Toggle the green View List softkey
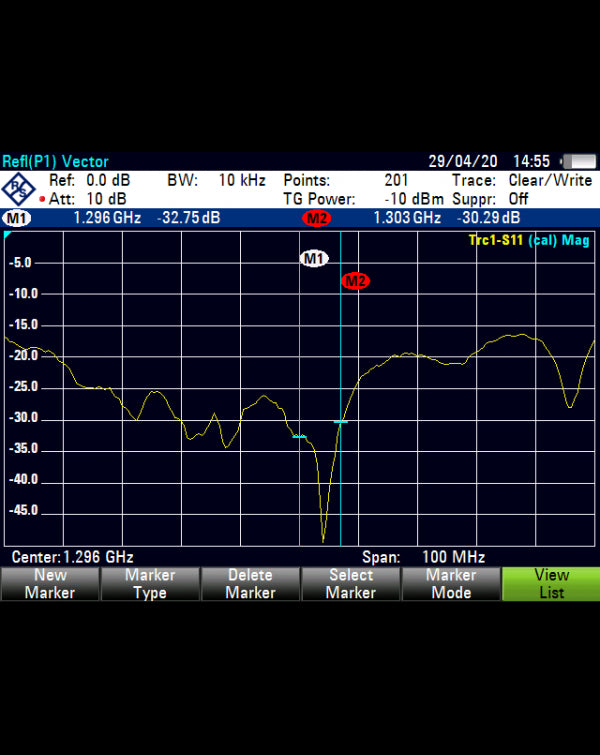600x755 pixels. coord(550,584)
